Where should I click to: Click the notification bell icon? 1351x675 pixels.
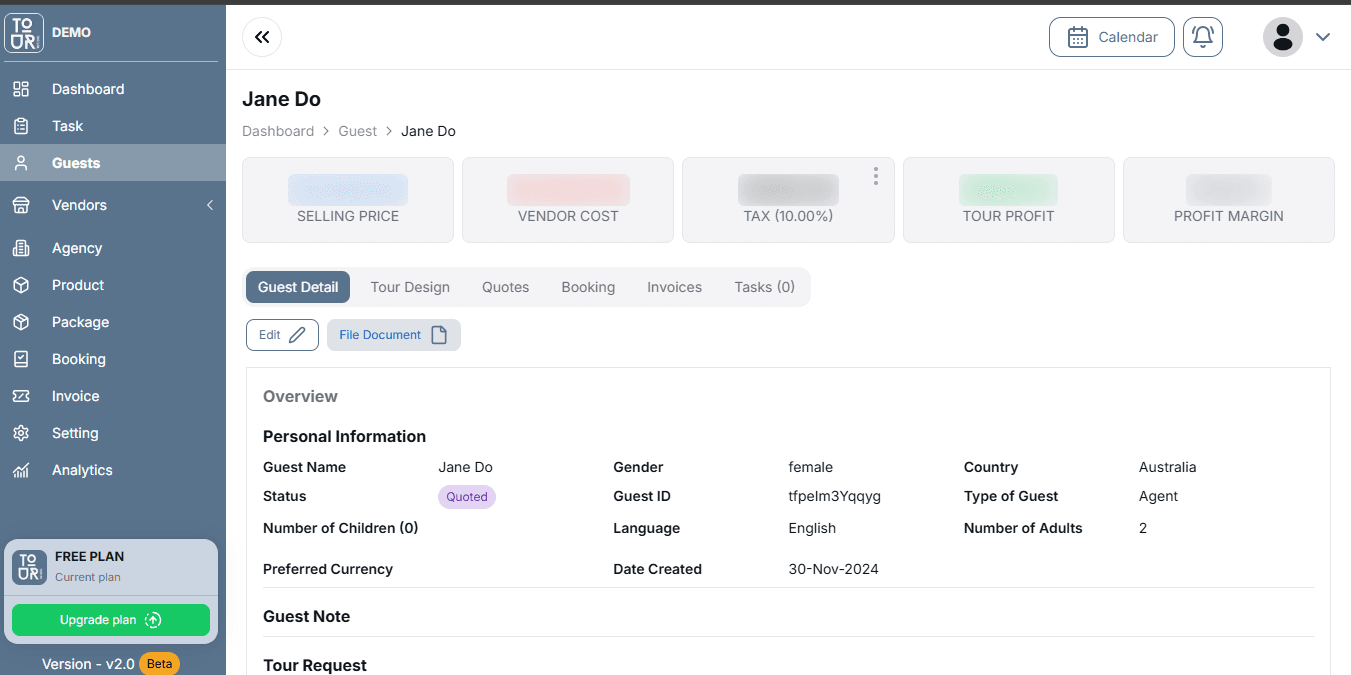[x=1202, y=37]
